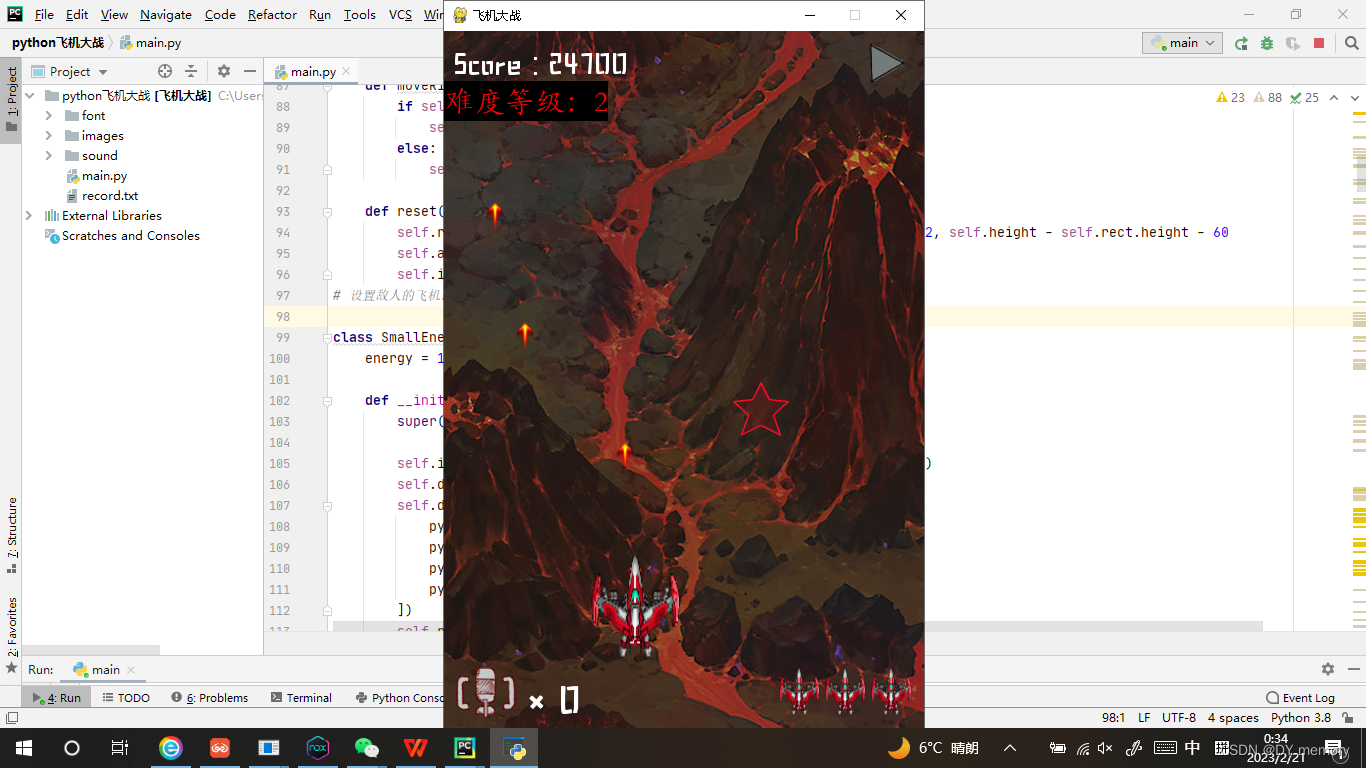Click 4 spaces indent setting
Viewport: 1366px width, 768px height.
[1233, 717]
